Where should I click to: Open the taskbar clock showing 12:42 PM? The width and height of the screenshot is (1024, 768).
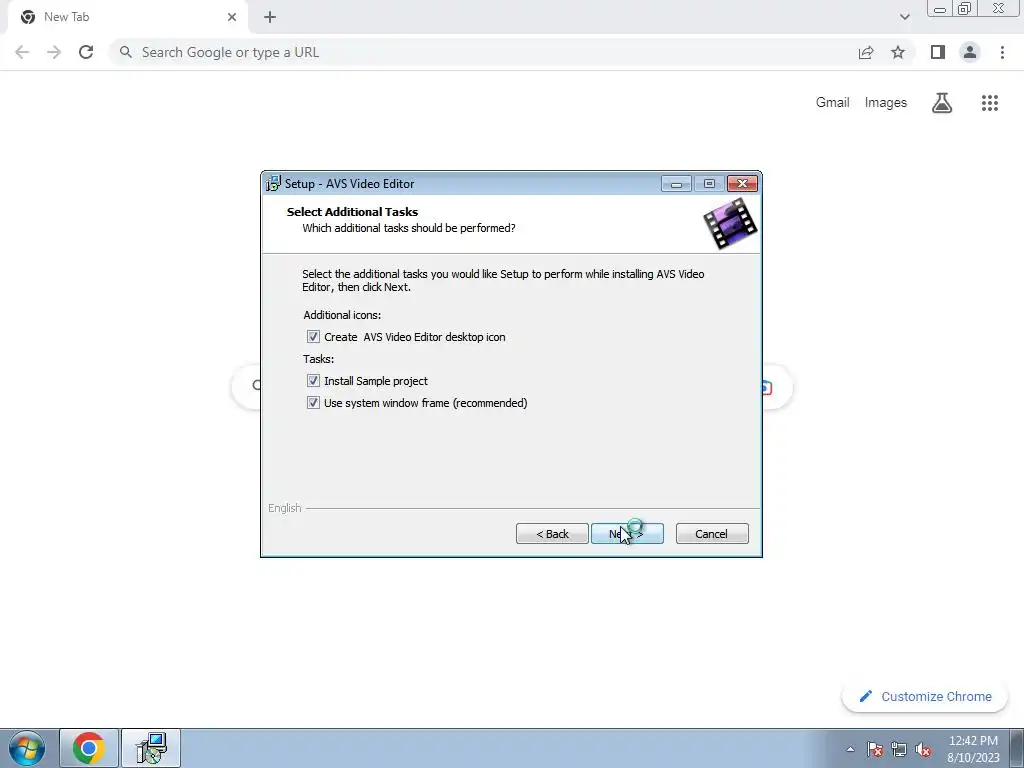point(973,749)
